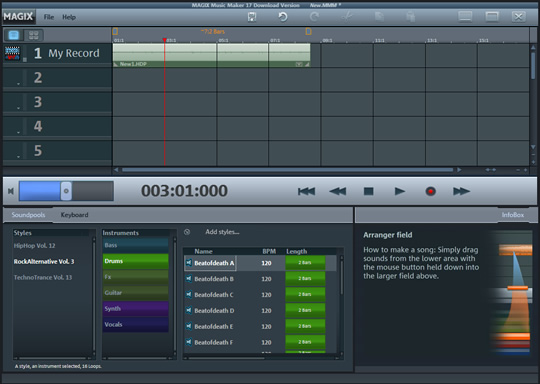Click the greyed-out Copy icon
Viewport: 540px width, 384px height.
click(x=379, y=17)
